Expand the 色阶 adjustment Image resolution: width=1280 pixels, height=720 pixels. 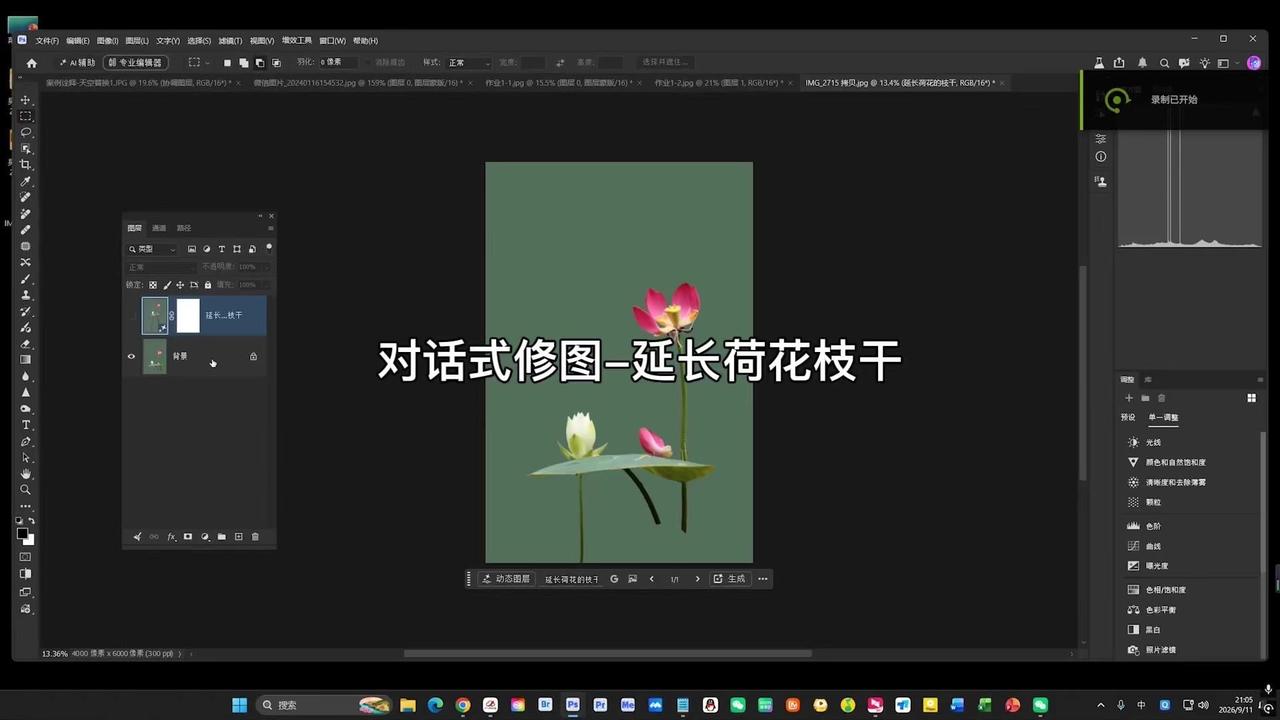(1153, 526)
